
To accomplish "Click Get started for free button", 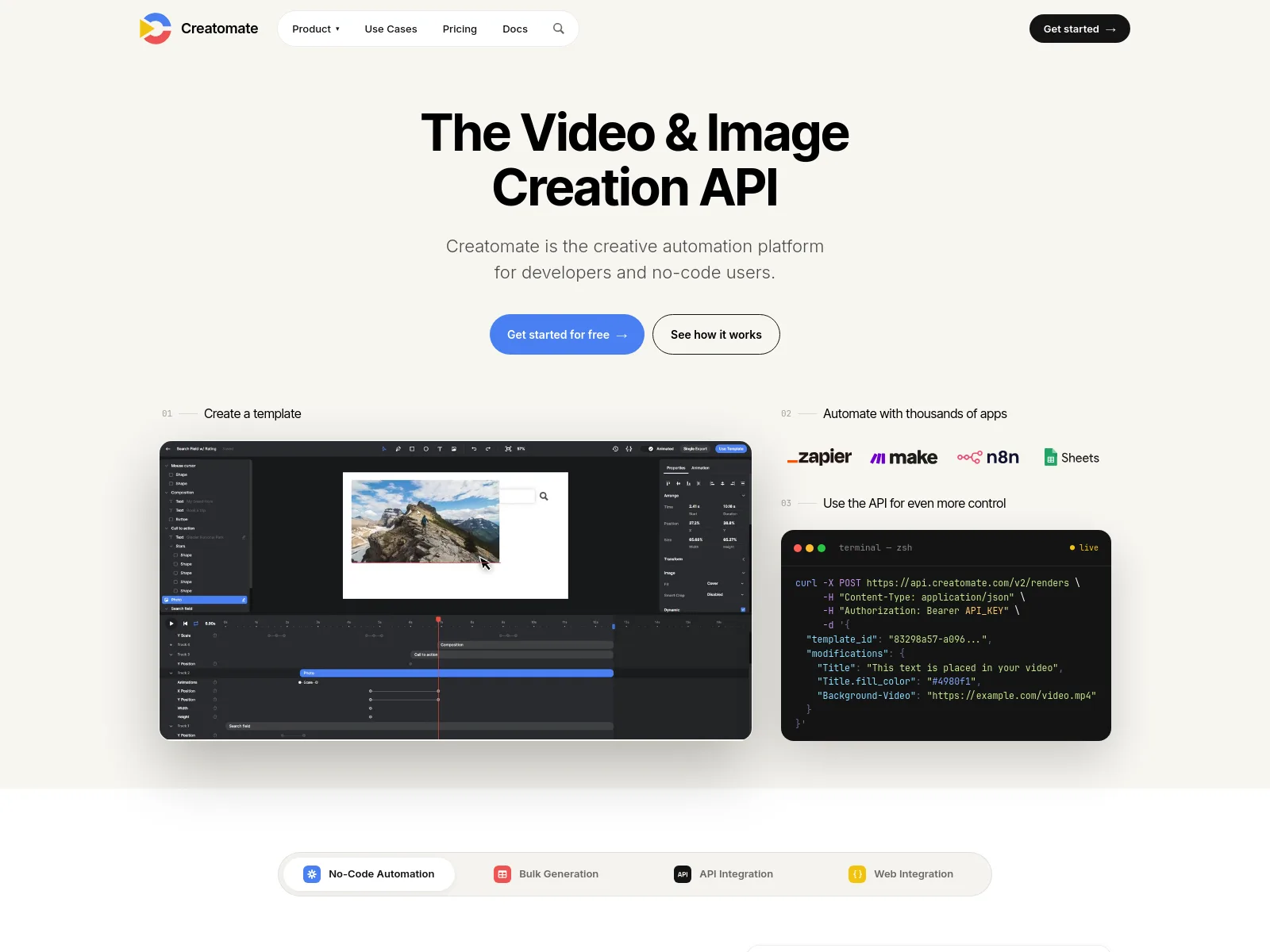I will pos(567,335).
